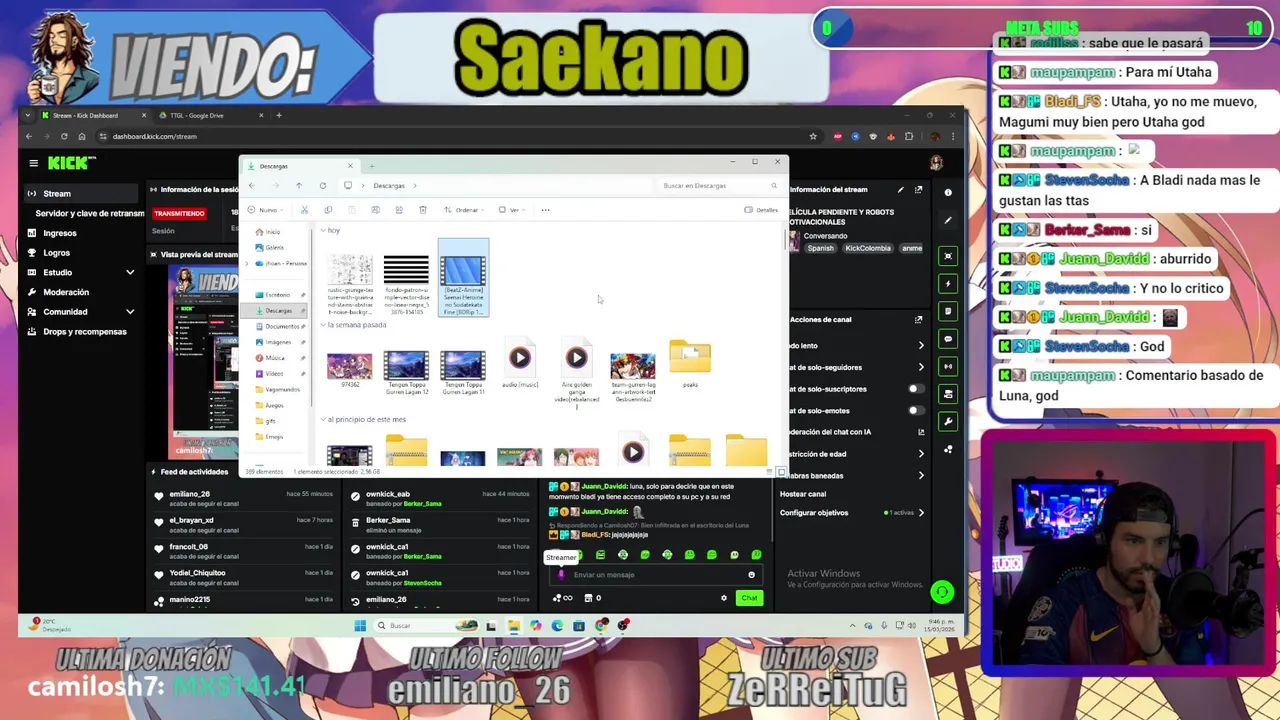Viewport: 1280px width, 720px height.
Task: Refresh the Descargas folder
Action: (x=323, y=185)
